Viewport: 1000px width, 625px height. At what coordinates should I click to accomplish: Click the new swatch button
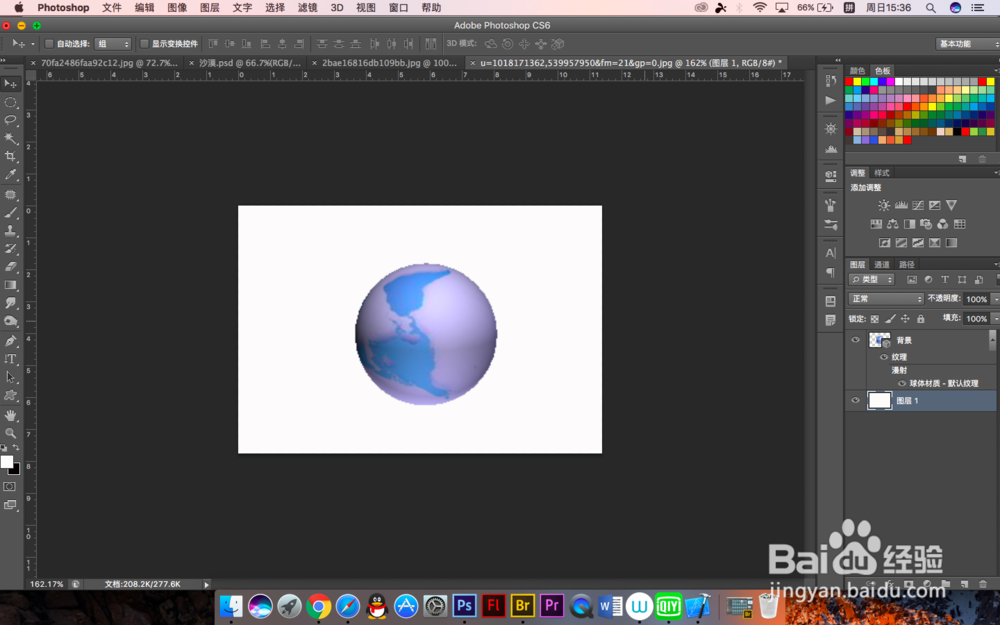tap(963, 159)
